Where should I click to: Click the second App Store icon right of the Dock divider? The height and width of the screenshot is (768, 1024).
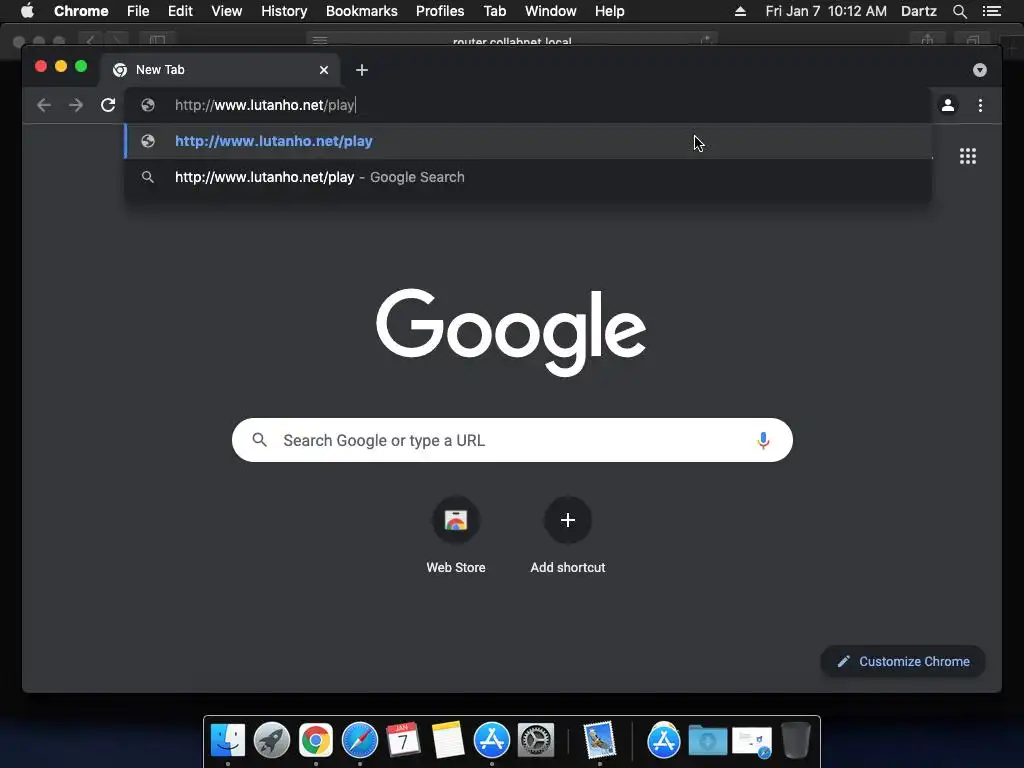pyautogui.click(x=664, y=740)
